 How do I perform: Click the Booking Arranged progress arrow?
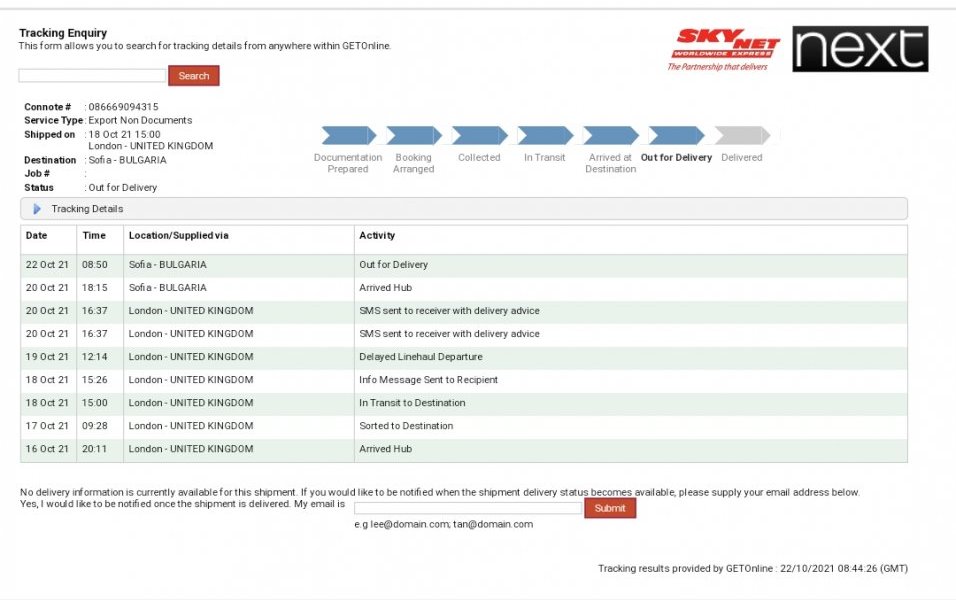coord(413,136)
